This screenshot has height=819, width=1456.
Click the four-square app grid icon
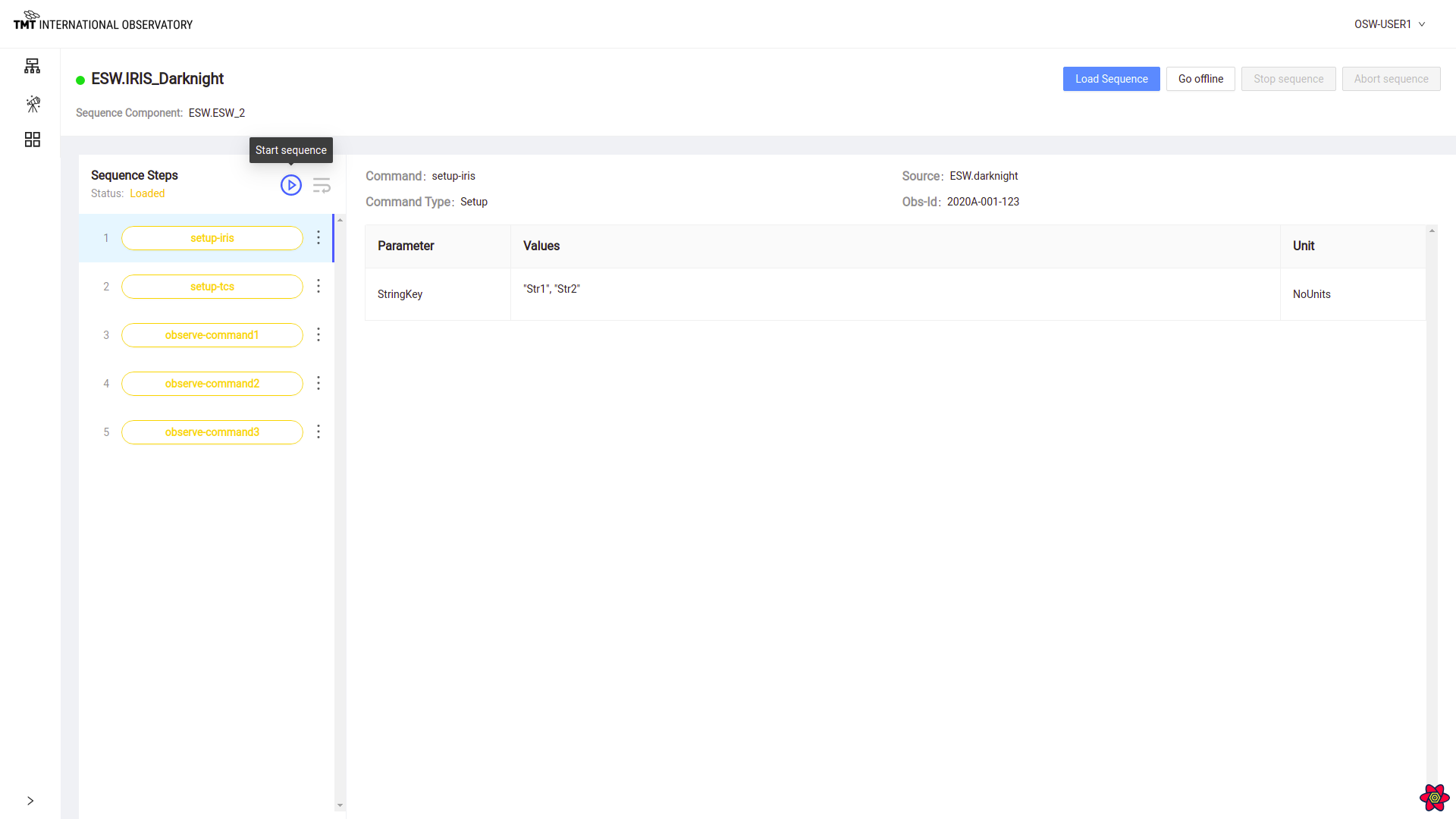32,138
